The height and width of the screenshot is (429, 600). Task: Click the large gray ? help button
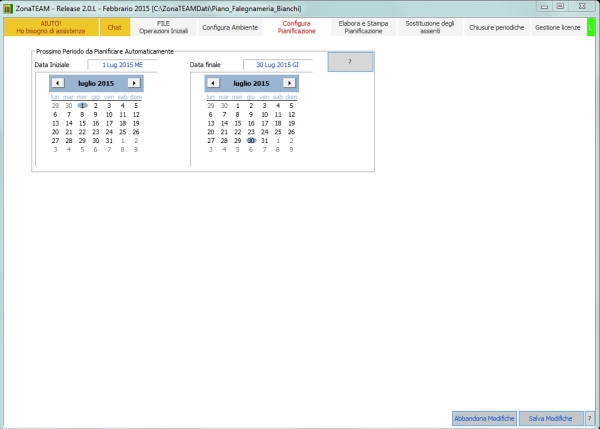(350, 62)
